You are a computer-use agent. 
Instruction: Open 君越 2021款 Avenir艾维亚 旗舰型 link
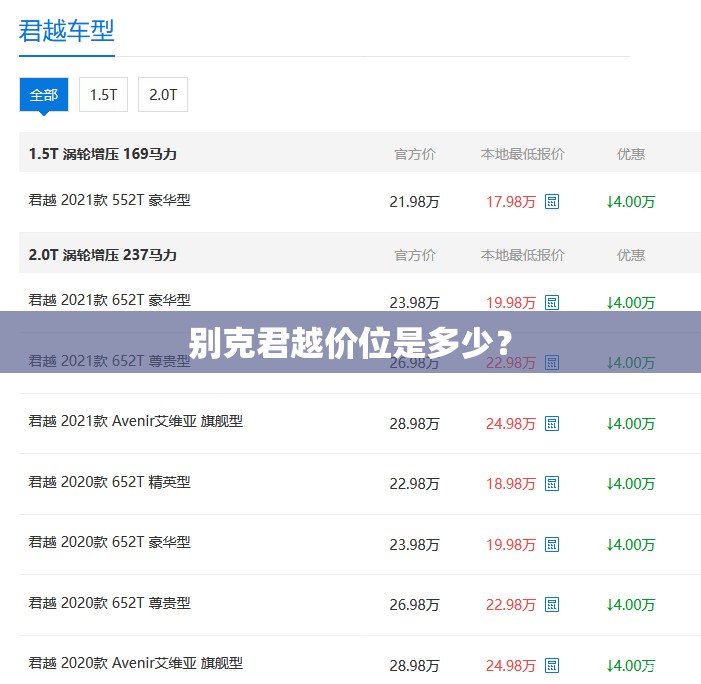135,421
